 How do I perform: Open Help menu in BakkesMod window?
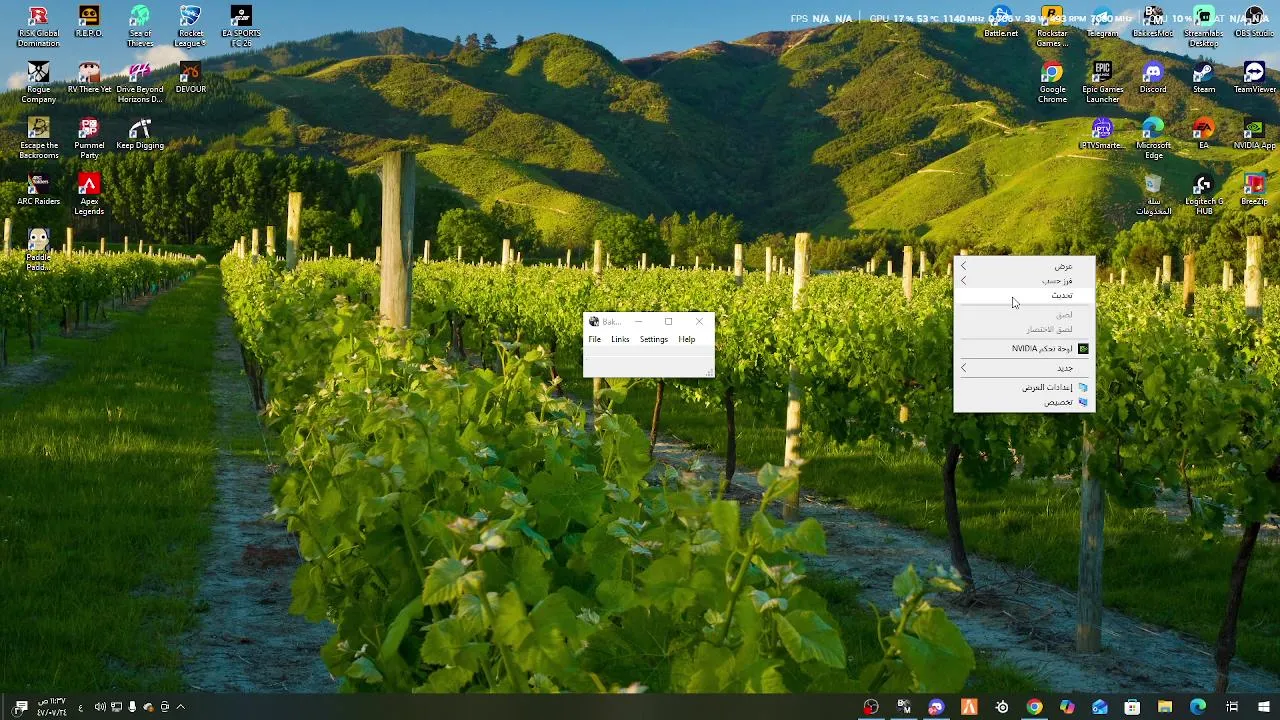point(686,339)
